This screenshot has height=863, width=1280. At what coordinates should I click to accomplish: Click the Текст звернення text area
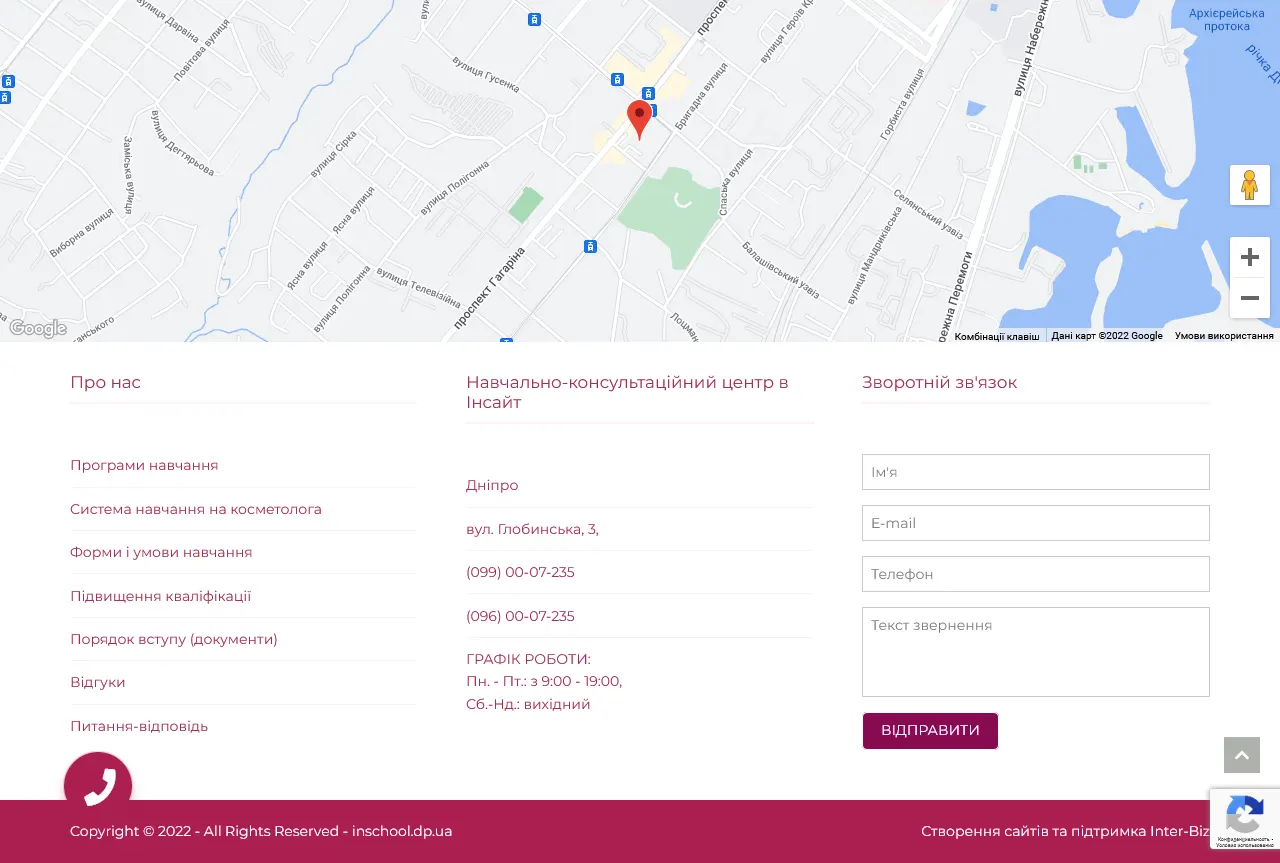[1035, 651]
